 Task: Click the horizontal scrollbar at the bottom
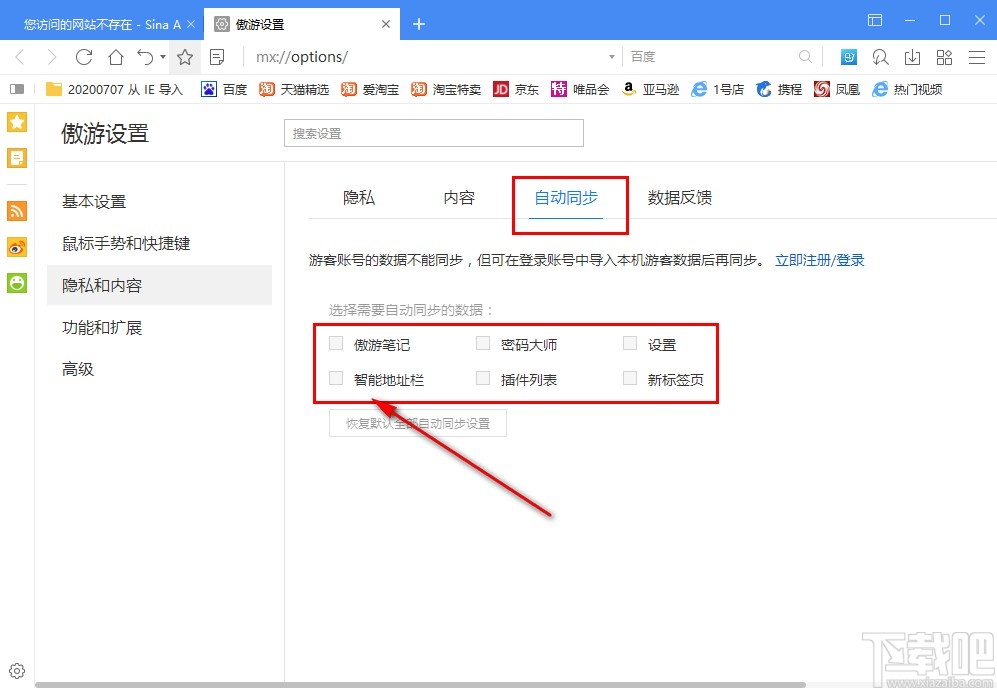420,685
